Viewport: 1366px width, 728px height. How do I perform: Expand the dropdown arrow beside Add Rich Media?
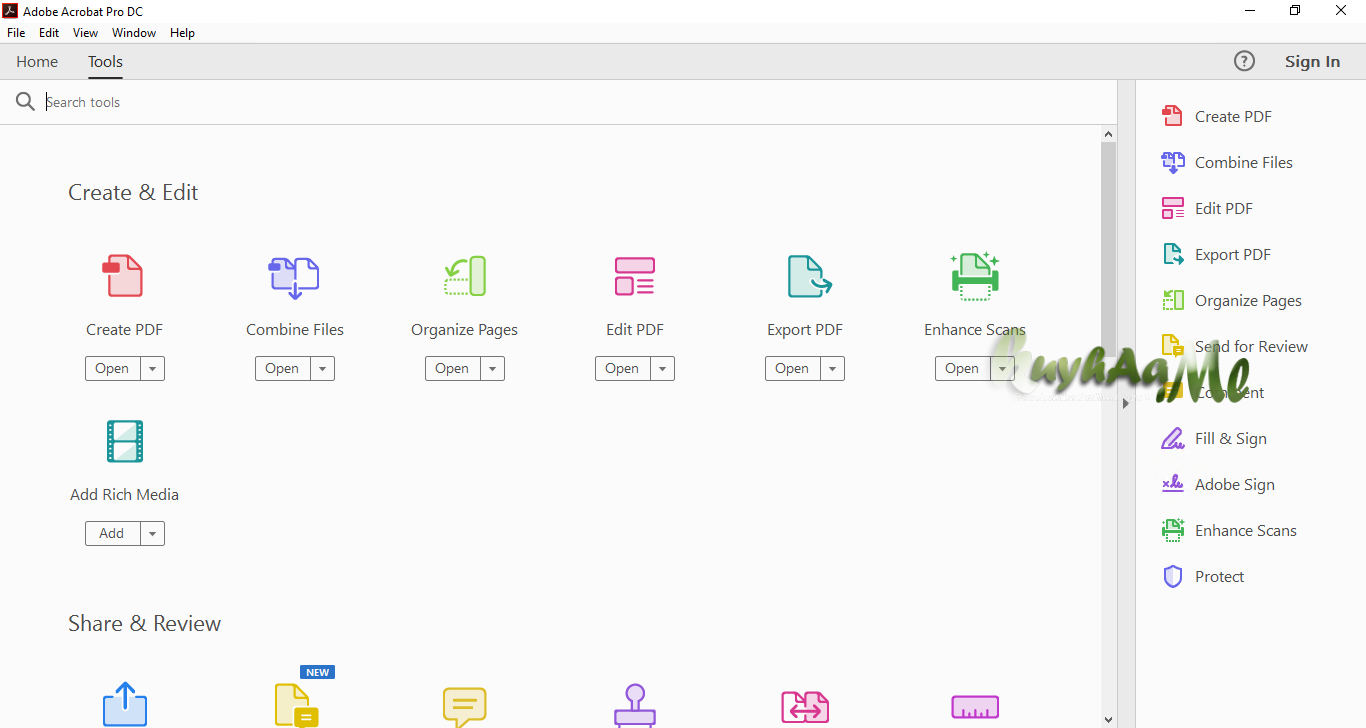click(152, 533)
